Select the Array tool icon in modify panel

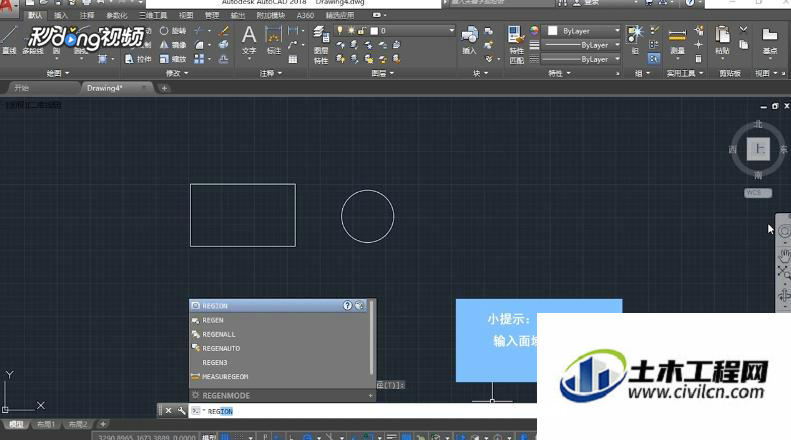click(x=199, y=59)
